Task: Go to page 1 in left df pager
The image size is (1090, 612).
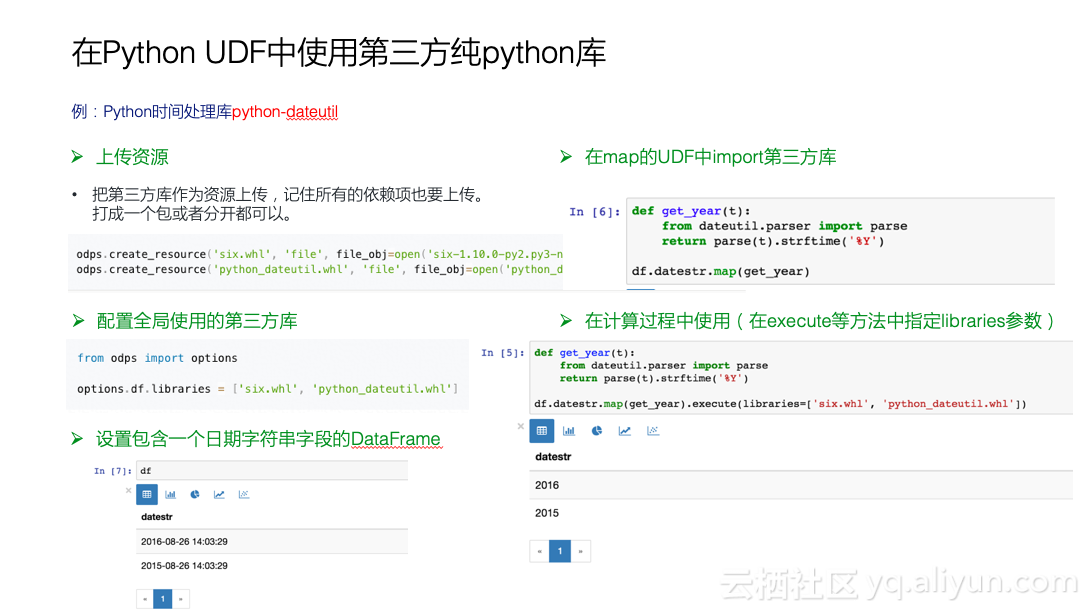Action: click(163, 599)
